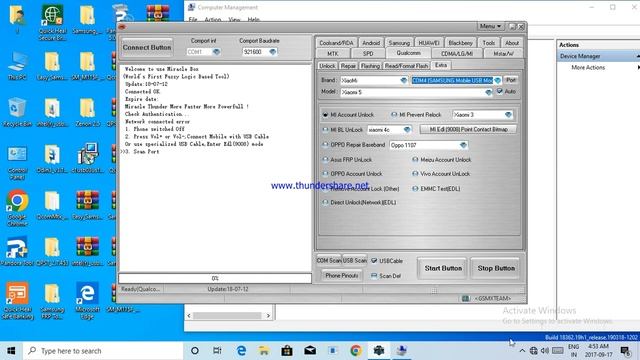The image size is (640, 360).
Task: Open Cortana circle icon on taskbar
Action: tap(195, 351)
